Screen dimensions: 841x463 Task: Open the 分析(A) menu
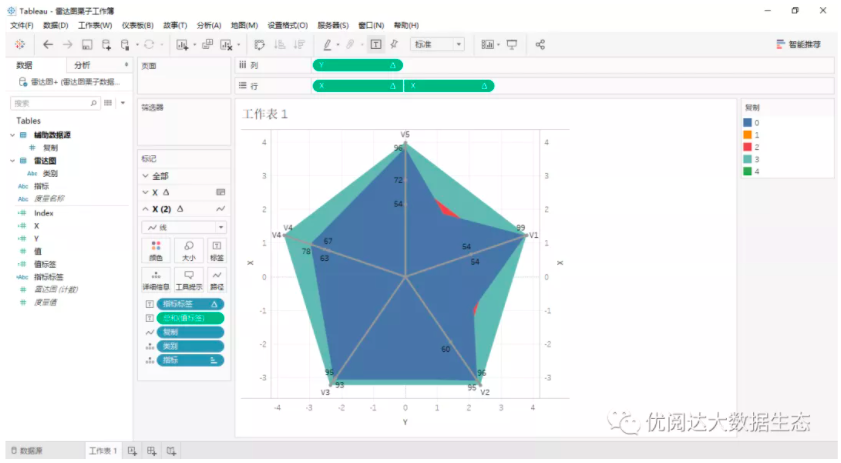tap(209, 25)
